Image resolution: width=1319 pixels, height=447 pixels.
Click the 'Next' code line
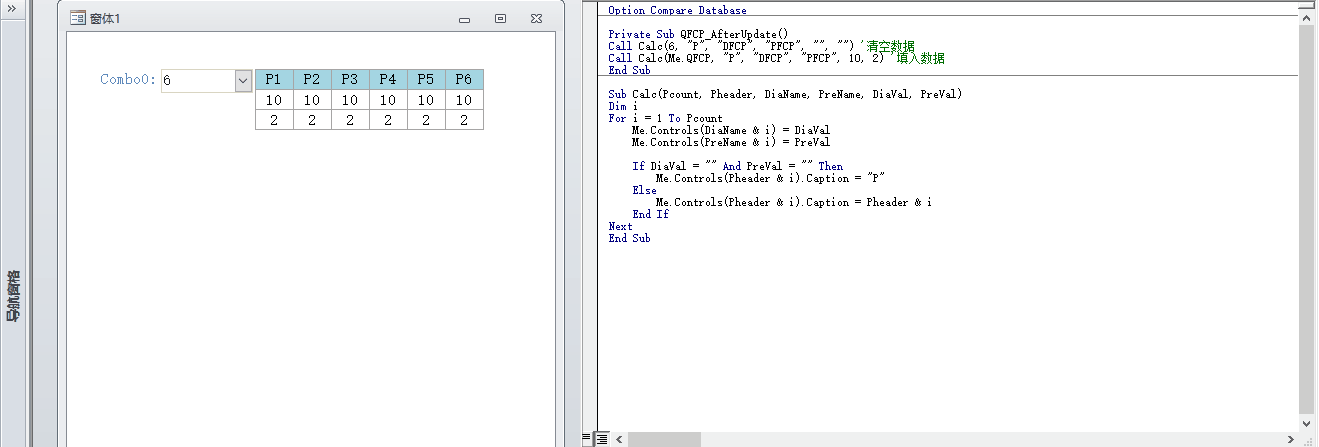620,226
